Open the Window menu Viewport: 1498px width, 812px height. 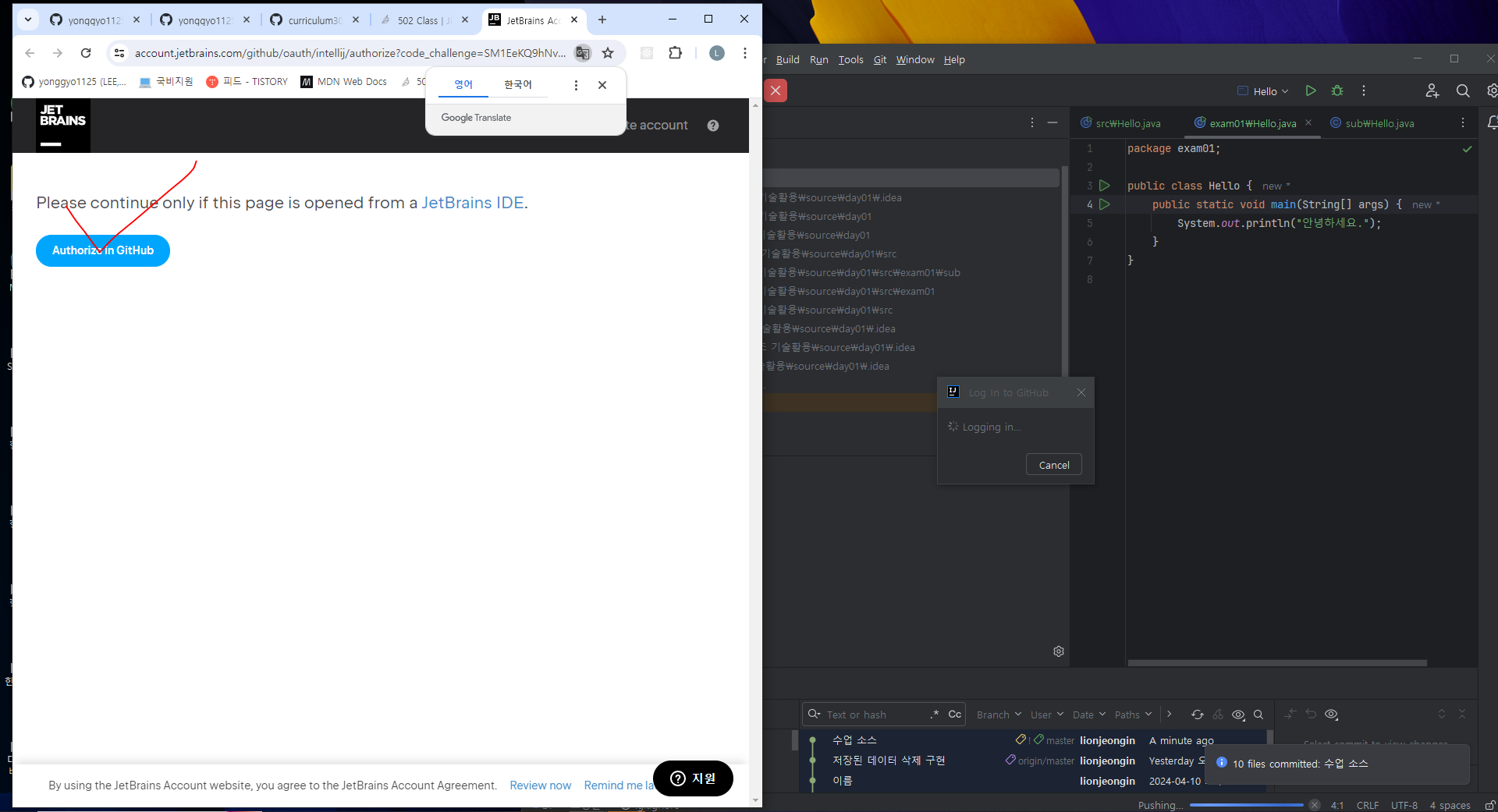[915, 59]
